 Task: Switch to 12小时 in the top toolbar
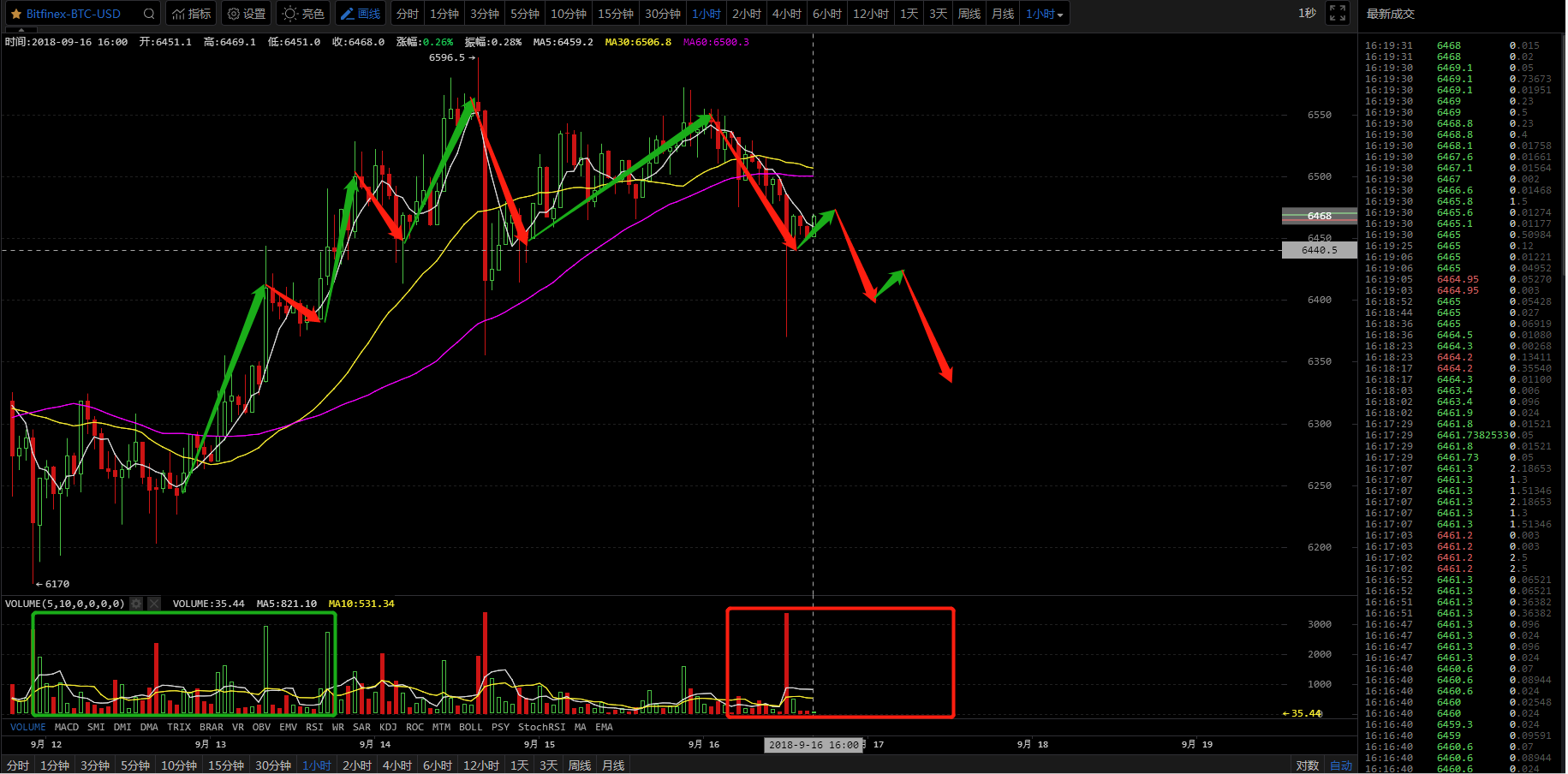871,14
